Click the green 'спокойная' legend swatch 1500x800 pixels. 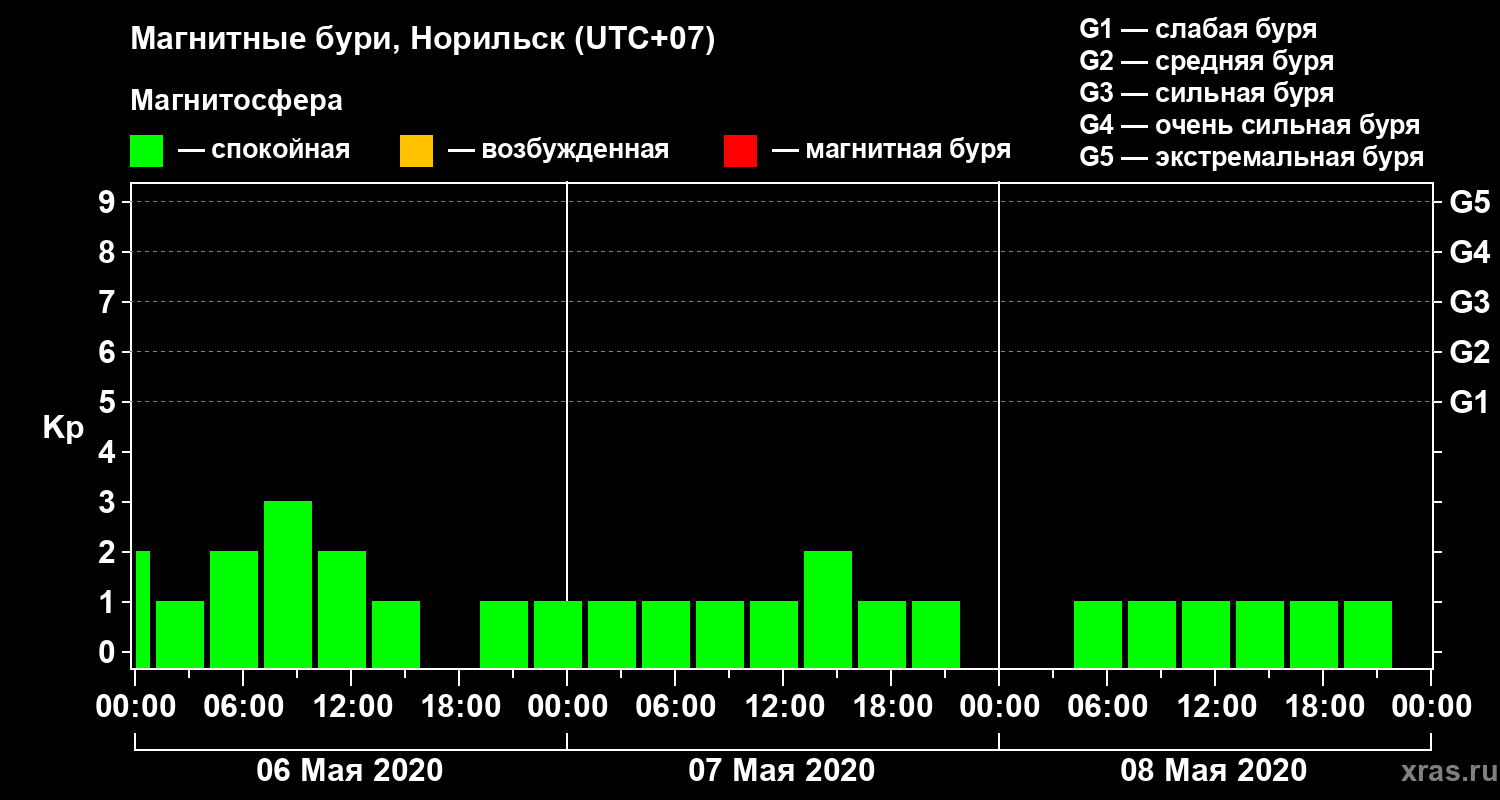pos(147,151)
